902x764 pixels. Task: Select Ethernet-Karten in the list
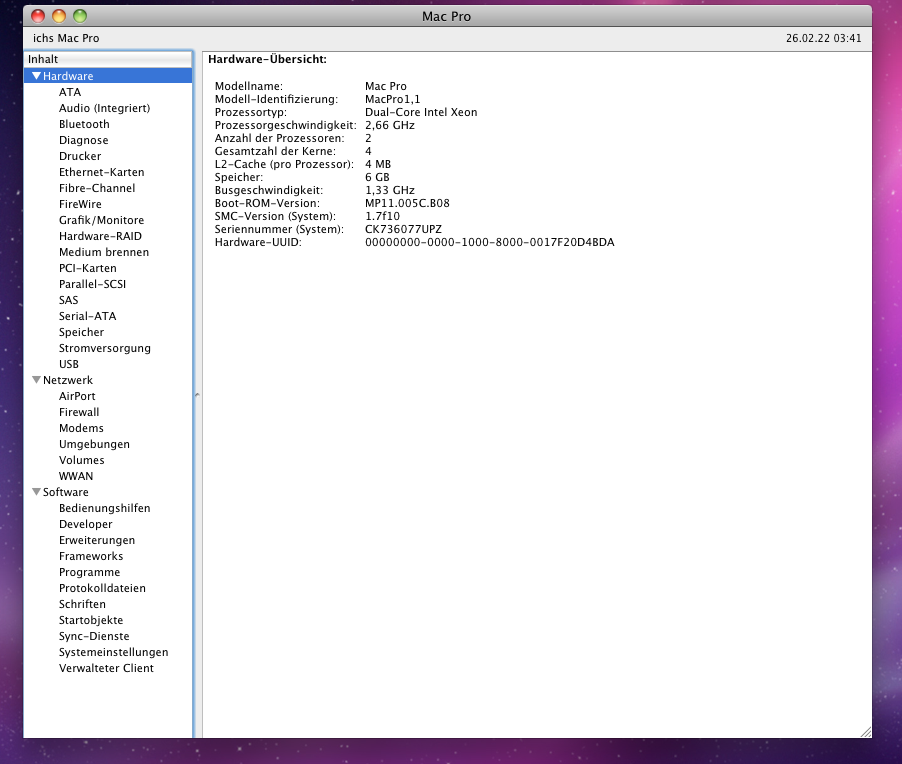[101, 172]
